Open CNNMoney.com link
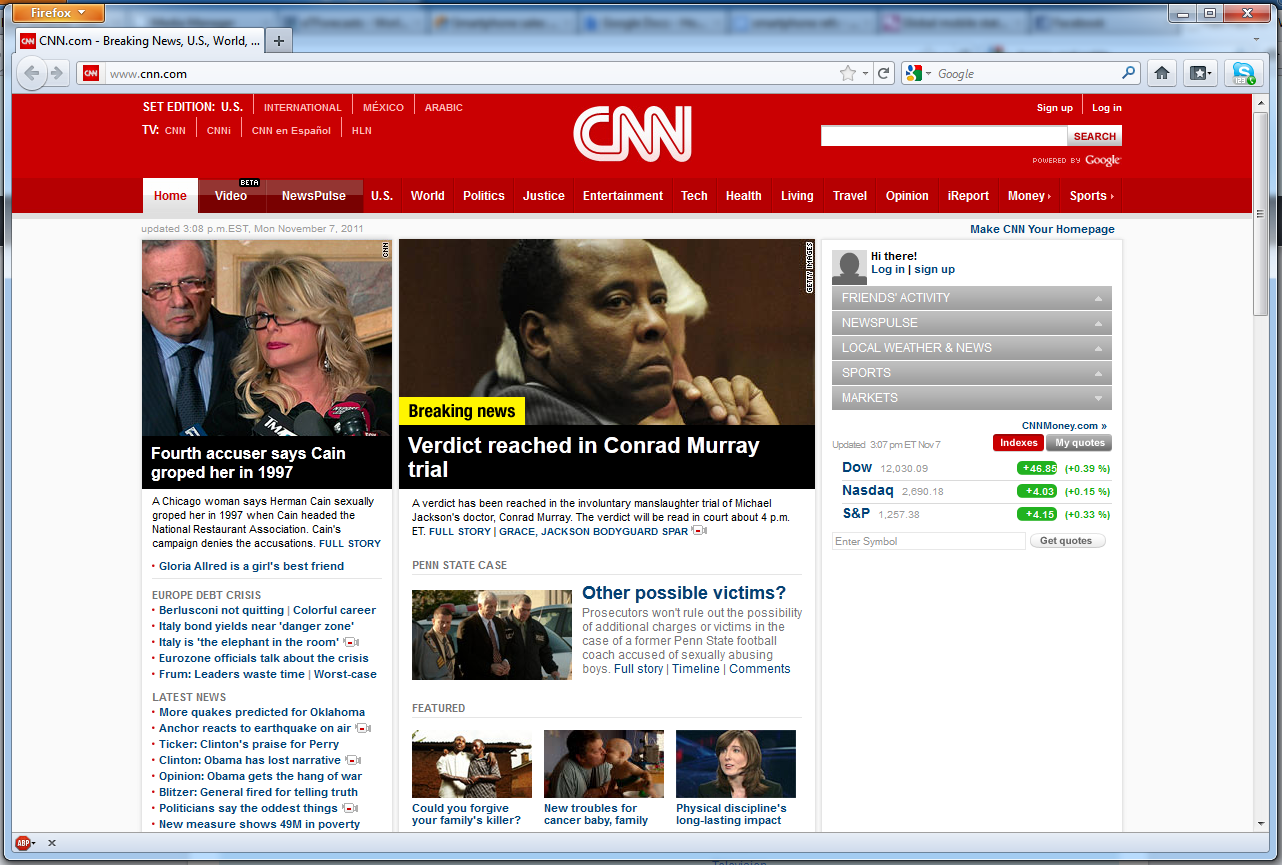Viewport: 1282px width, 865px height. click(1064, 425)
